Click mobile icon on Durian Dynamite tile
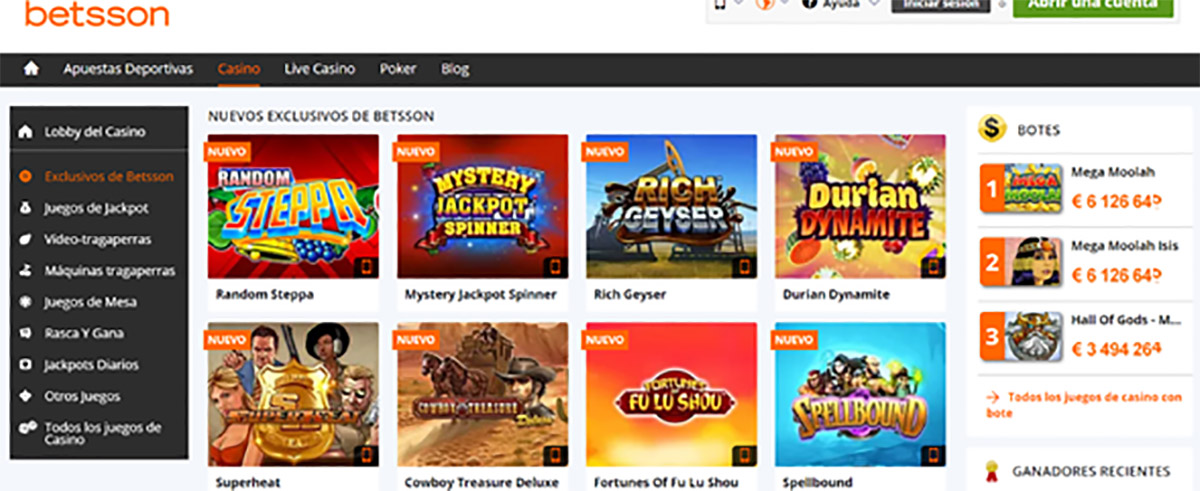The image size is (1200, 491). tap(933, 267)
